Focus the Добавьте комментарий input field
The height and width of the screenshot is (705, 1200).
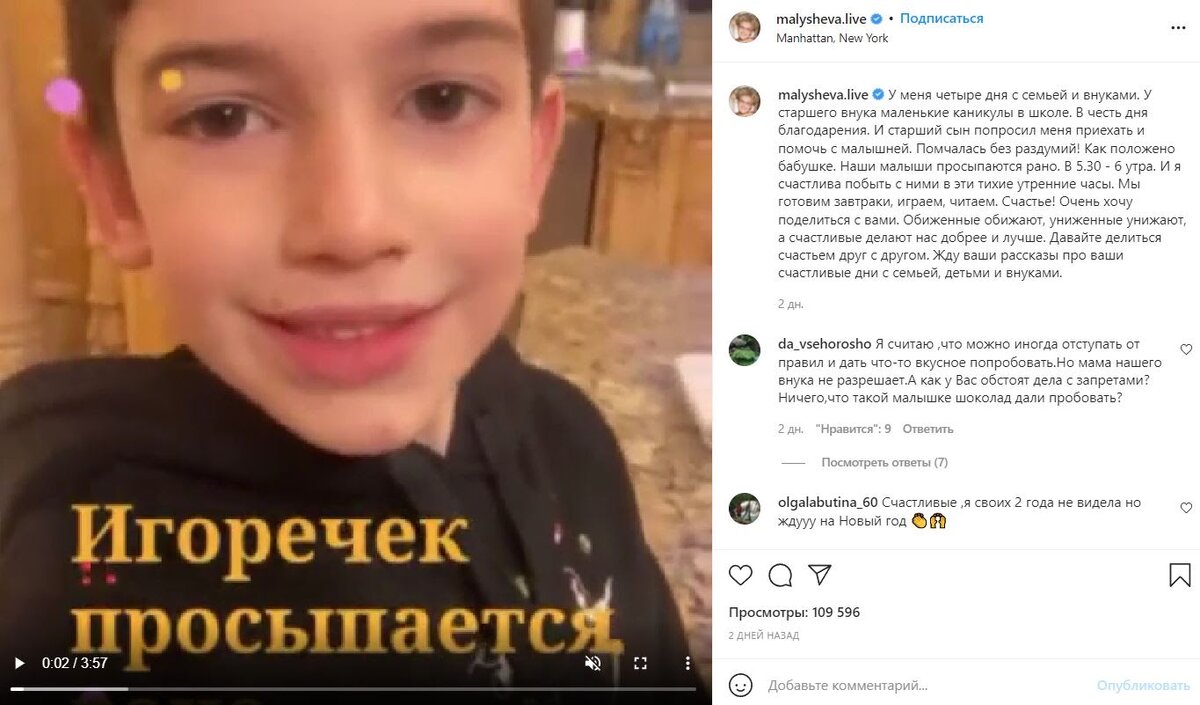pyautogui.click(x=925, y=686)
